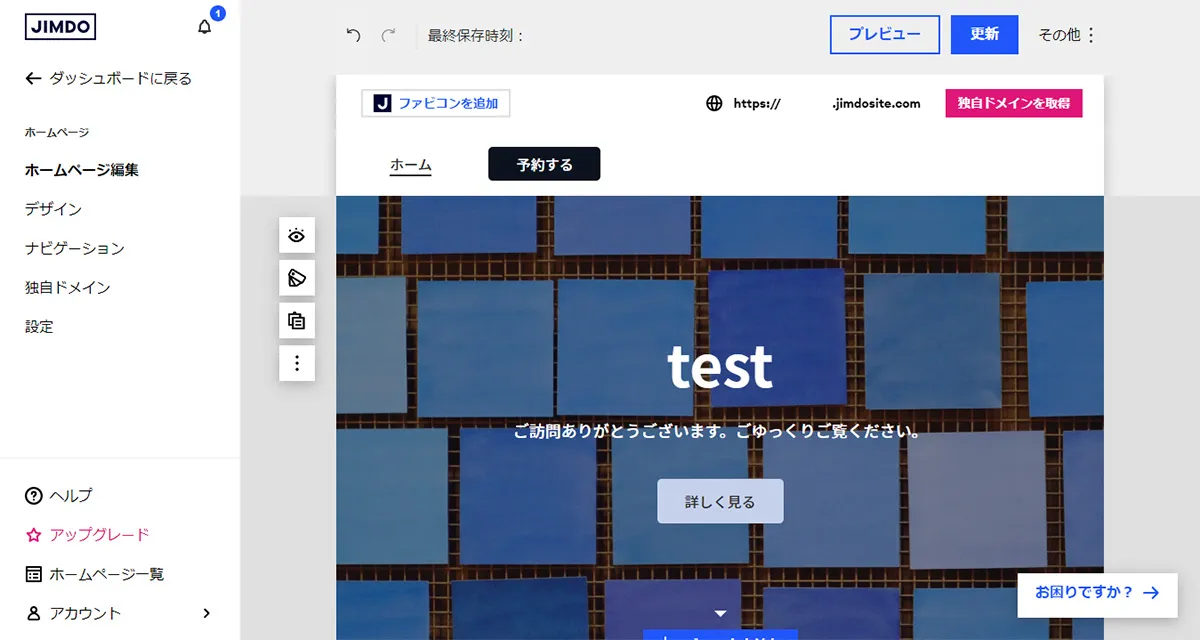Image resolution: width=1200 pixels, height=640 pixels.
Task: Undo the last change
Action: click(350, 34)
